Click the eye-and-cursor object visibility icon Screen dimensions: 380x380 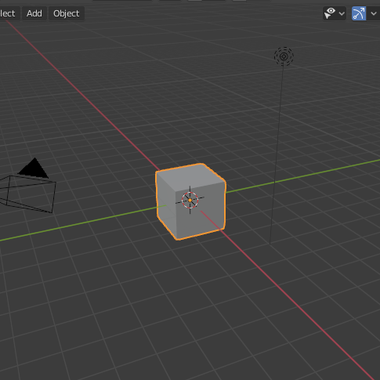click(330, 13)
